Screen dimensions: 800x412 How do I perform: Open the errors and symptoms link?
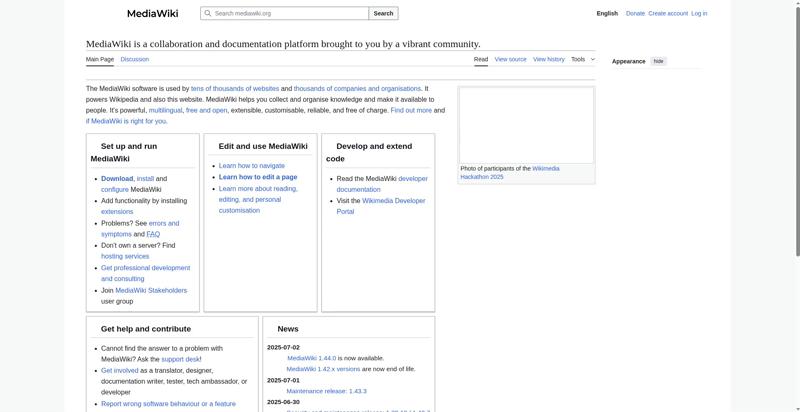coord(140,229)
